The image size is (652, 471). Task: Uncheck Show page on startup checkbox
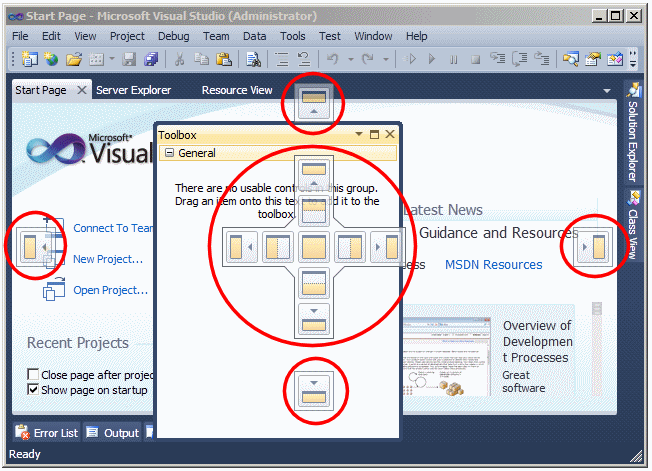[33, 390]
